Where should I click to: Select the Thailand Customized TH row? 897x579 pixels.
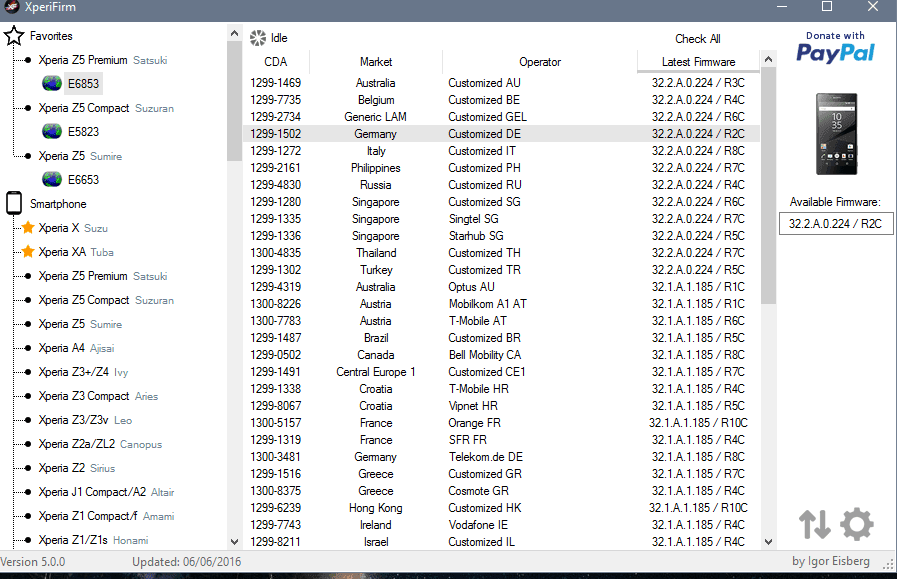click(x=502, y=253)
